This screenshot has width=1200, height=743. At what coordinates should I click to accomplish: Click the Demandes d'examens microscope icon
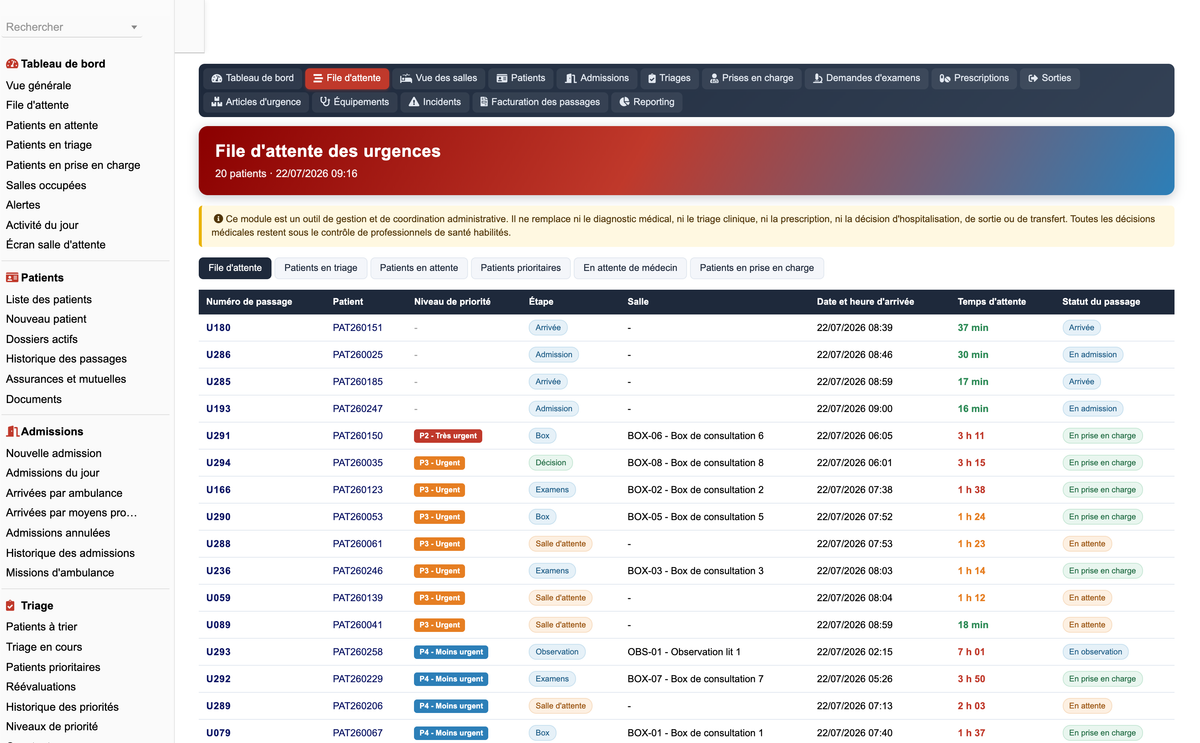(x=817, y=78)
